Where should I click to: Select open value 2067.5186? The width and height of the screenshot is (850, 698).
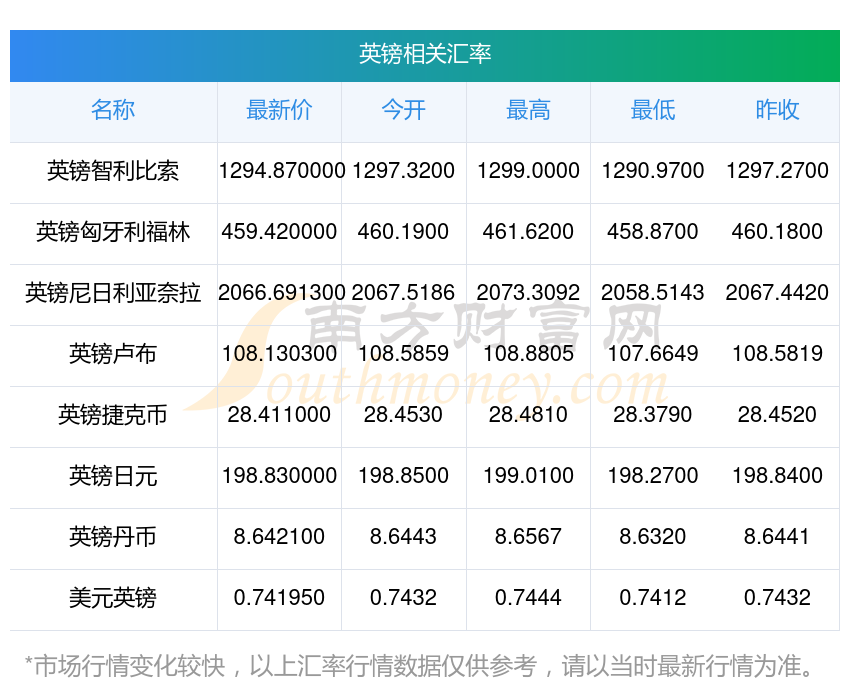(403, 293)
